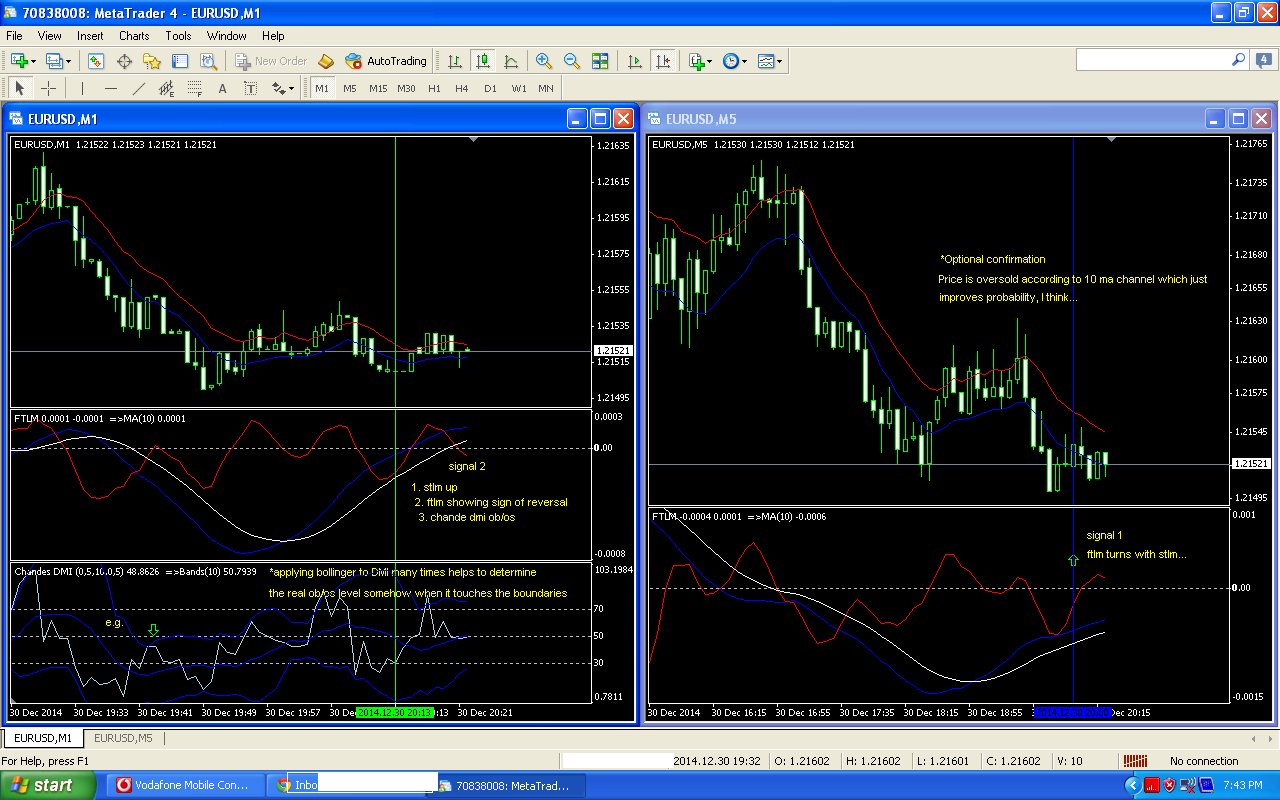
Task: Expand the Profiles dropdown arrow
Action: [67, 61]
